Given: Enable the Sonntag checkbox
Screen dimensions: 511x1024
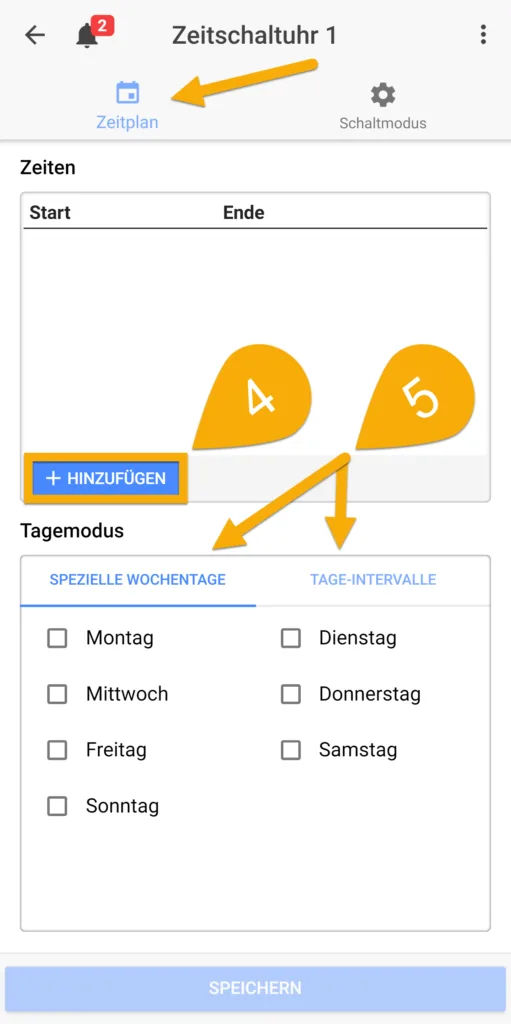Looking at the screenshot, I should pos(58,807).
